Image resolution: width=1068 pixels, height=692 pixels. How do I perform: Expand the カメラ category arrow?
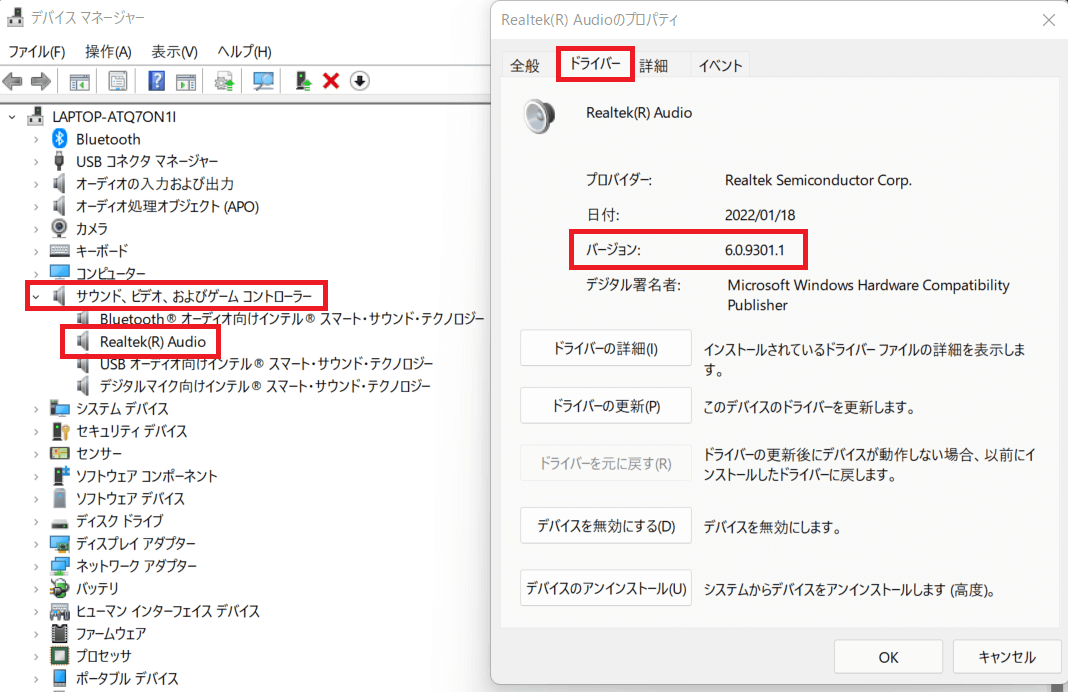point(36,230)
